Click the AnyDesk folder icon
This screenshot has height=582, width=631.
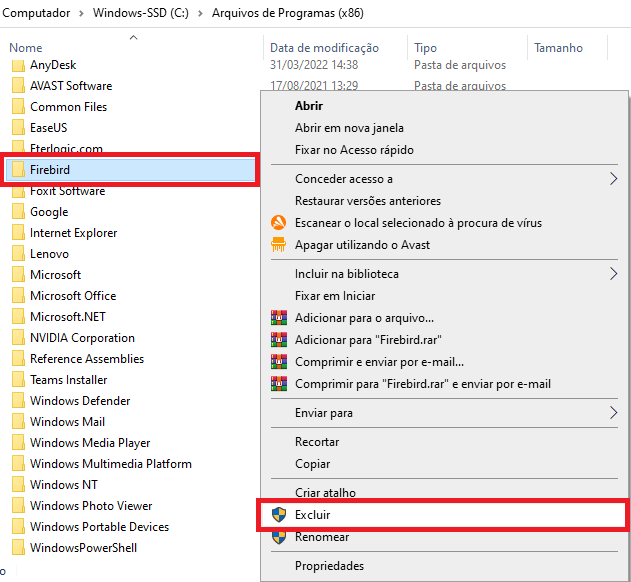[x=18, y=65]
